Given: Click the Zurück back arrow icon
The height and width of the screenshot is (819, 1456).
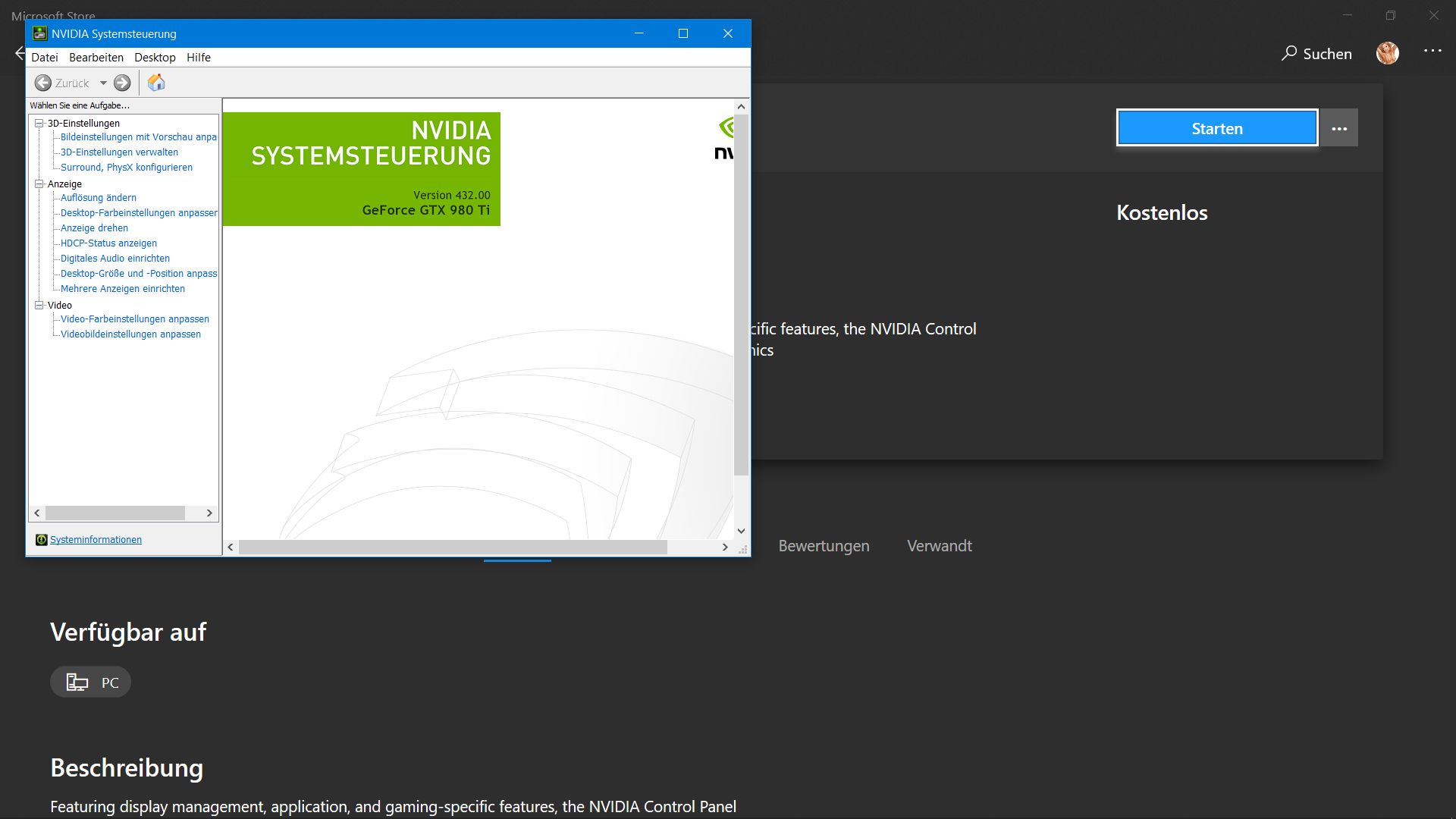Looking at the screenshot, I should (x=43, y=83).
